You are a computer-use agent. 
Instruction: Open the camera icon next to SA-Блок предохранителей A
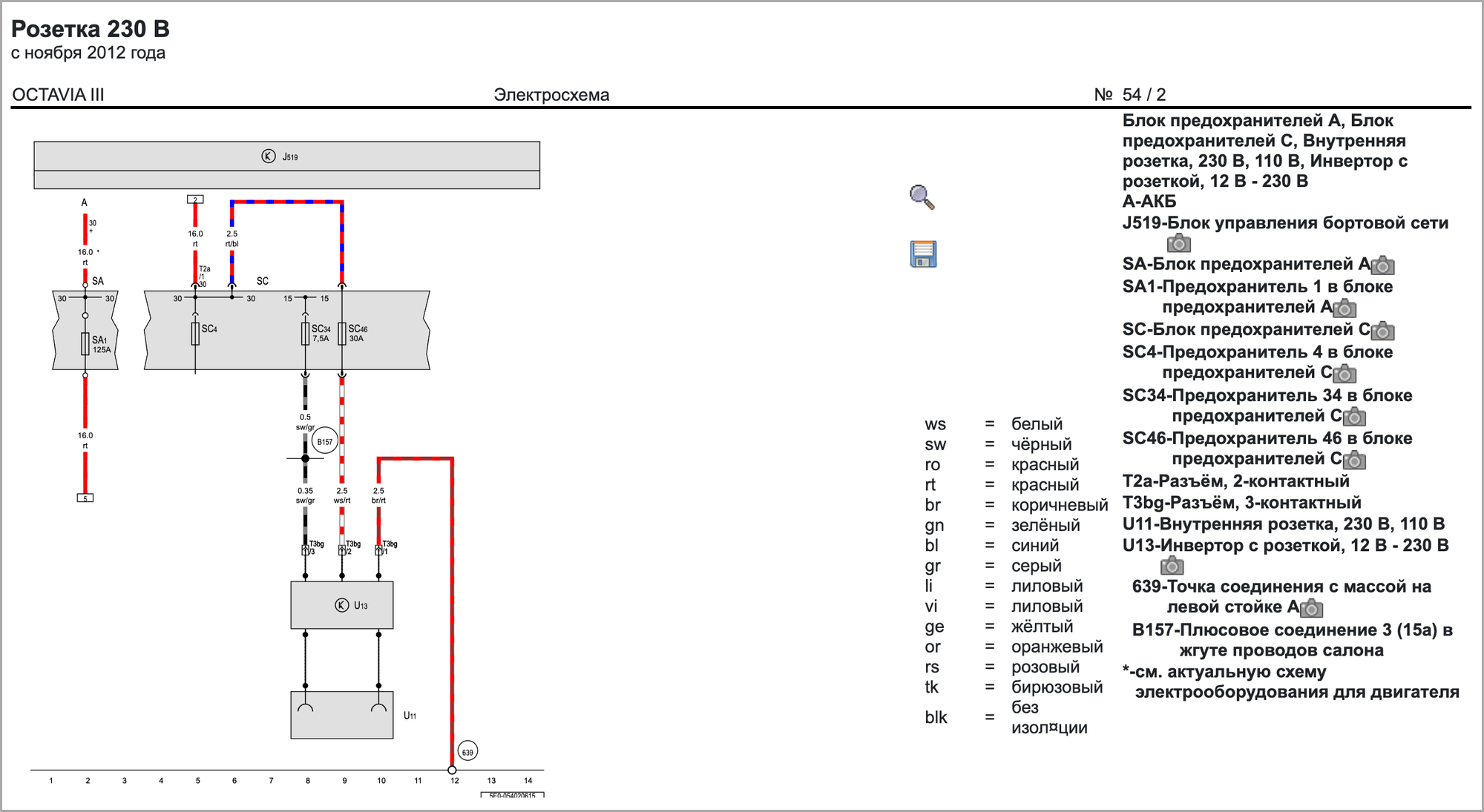(x=1383, y=265)
